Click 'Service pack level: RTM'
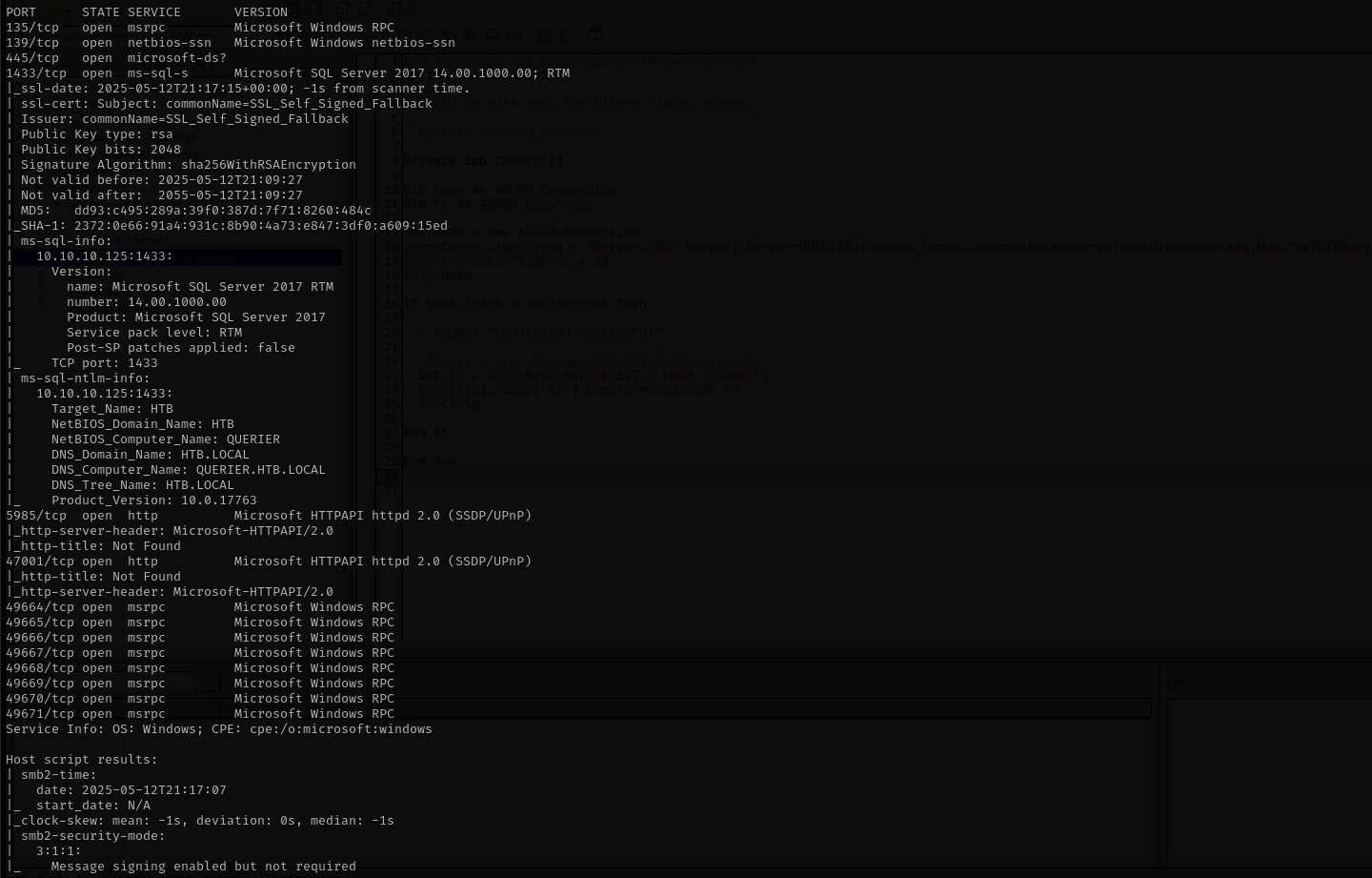Screen dimensions: 1372x878 click(154, 333)
